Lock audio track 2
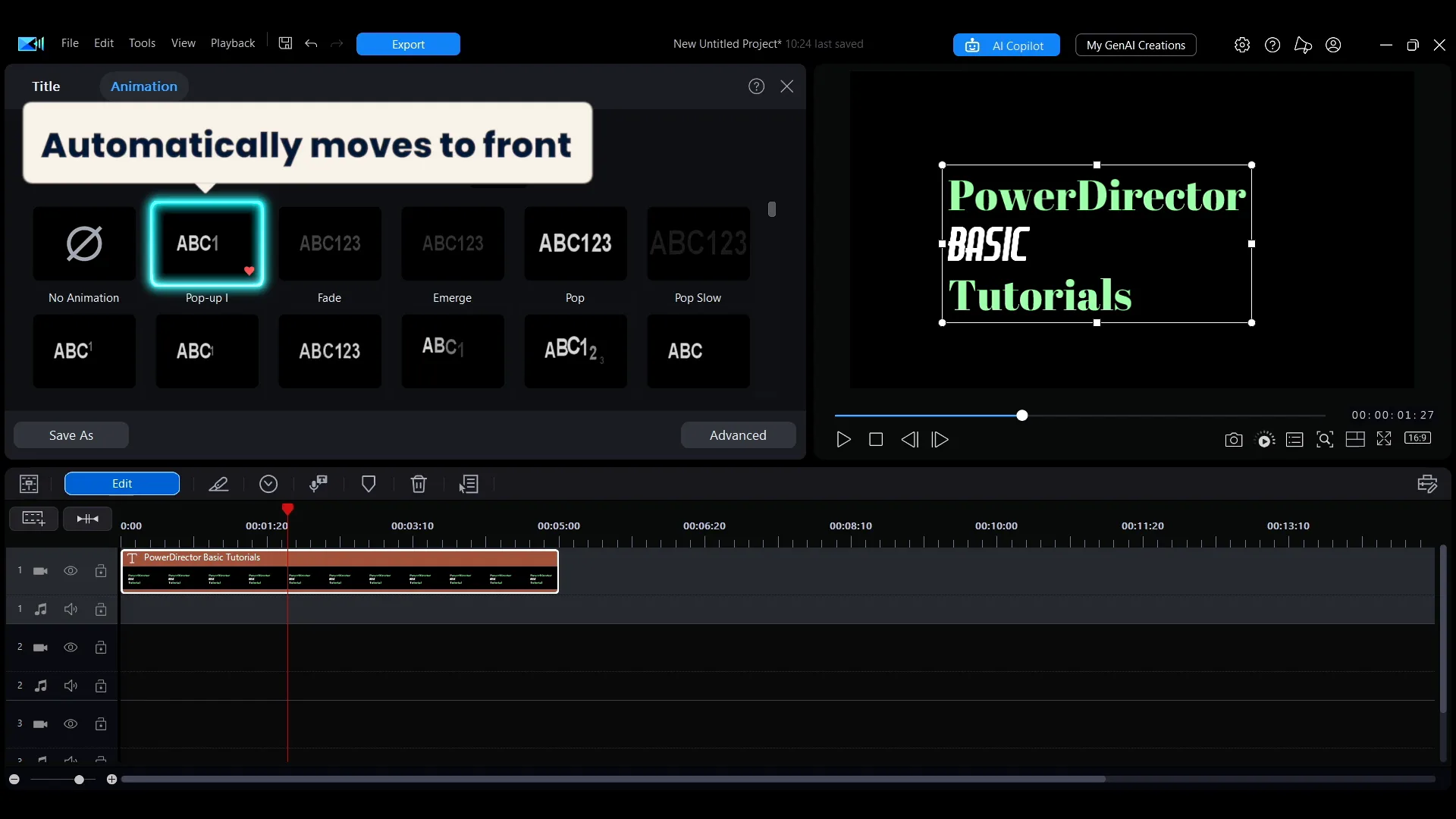Viewport: 1456px width, 819px height. click(x=101, y=686)
